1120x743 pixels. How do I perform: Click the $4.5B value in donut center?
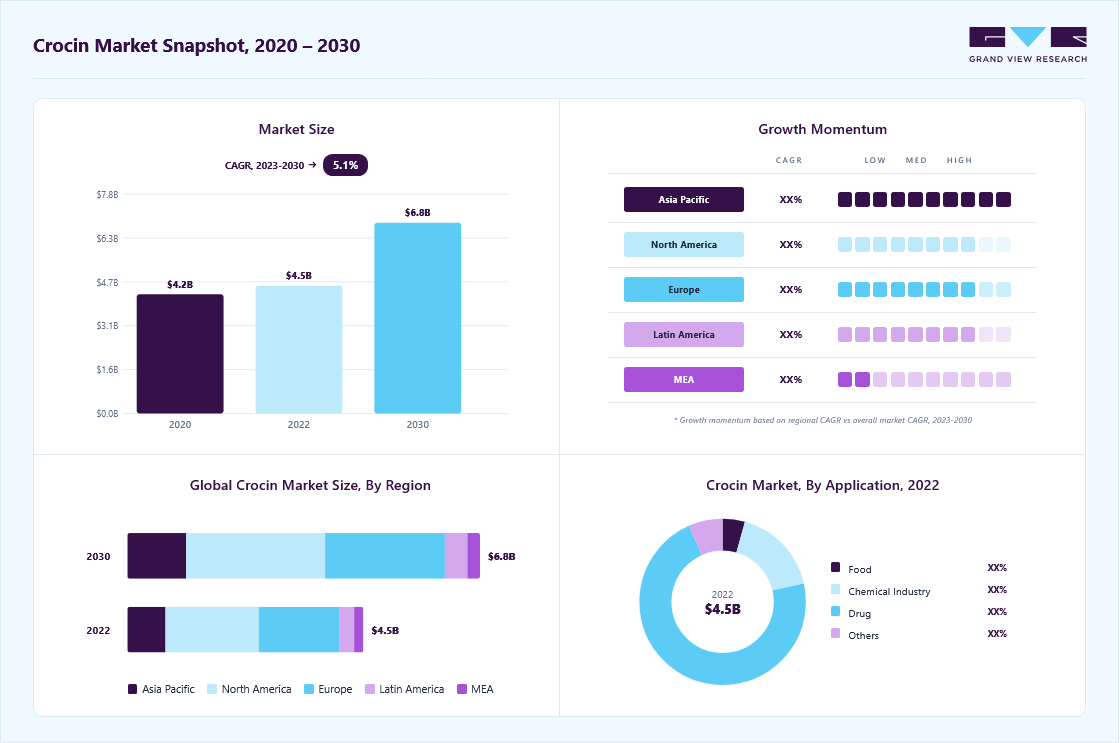coord(722,609)
